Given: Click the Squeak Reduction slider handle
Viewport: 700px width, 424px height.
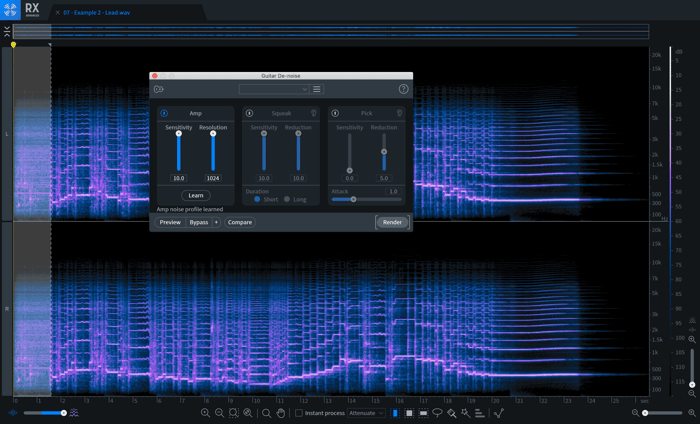Looking at the screenshot, I should tap(298, 133).
